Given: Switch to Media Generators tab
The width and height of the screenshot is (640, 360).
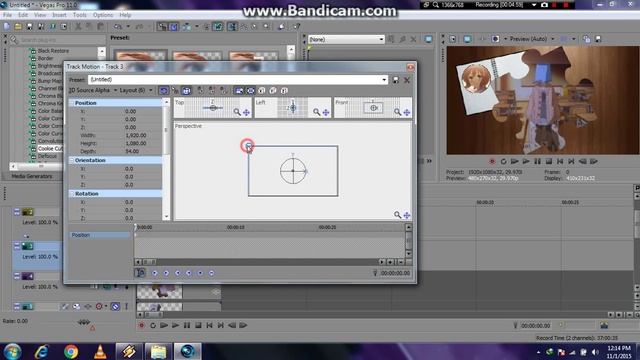Looking at the screenshot, I should pos(32,176).
